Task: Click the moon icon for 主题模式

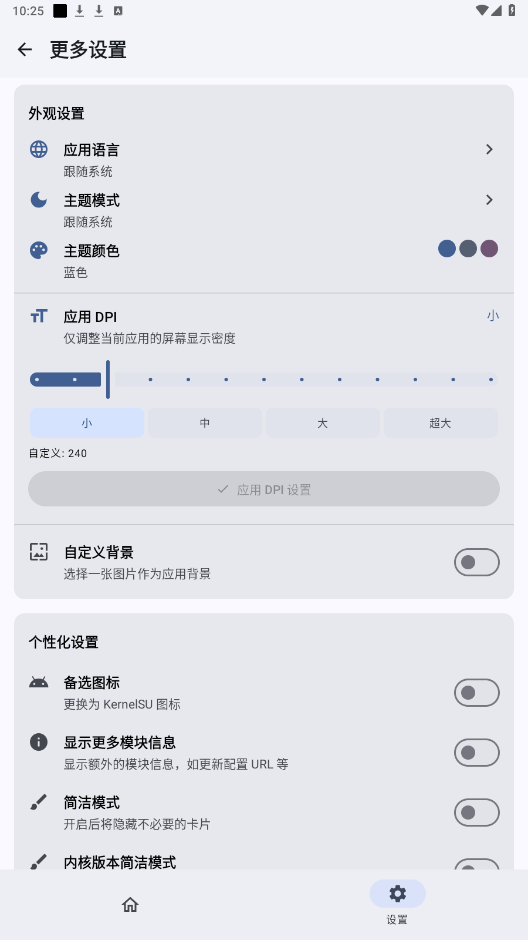Action: point(38,200)
